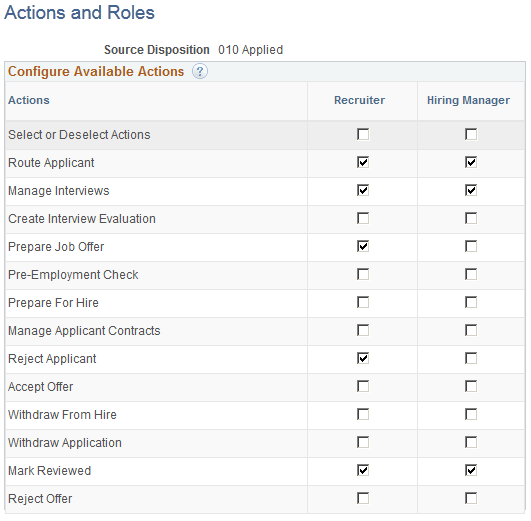Enable Recruiter for Reject Offer
The image size is (531, 521).
tap(363, 498)
